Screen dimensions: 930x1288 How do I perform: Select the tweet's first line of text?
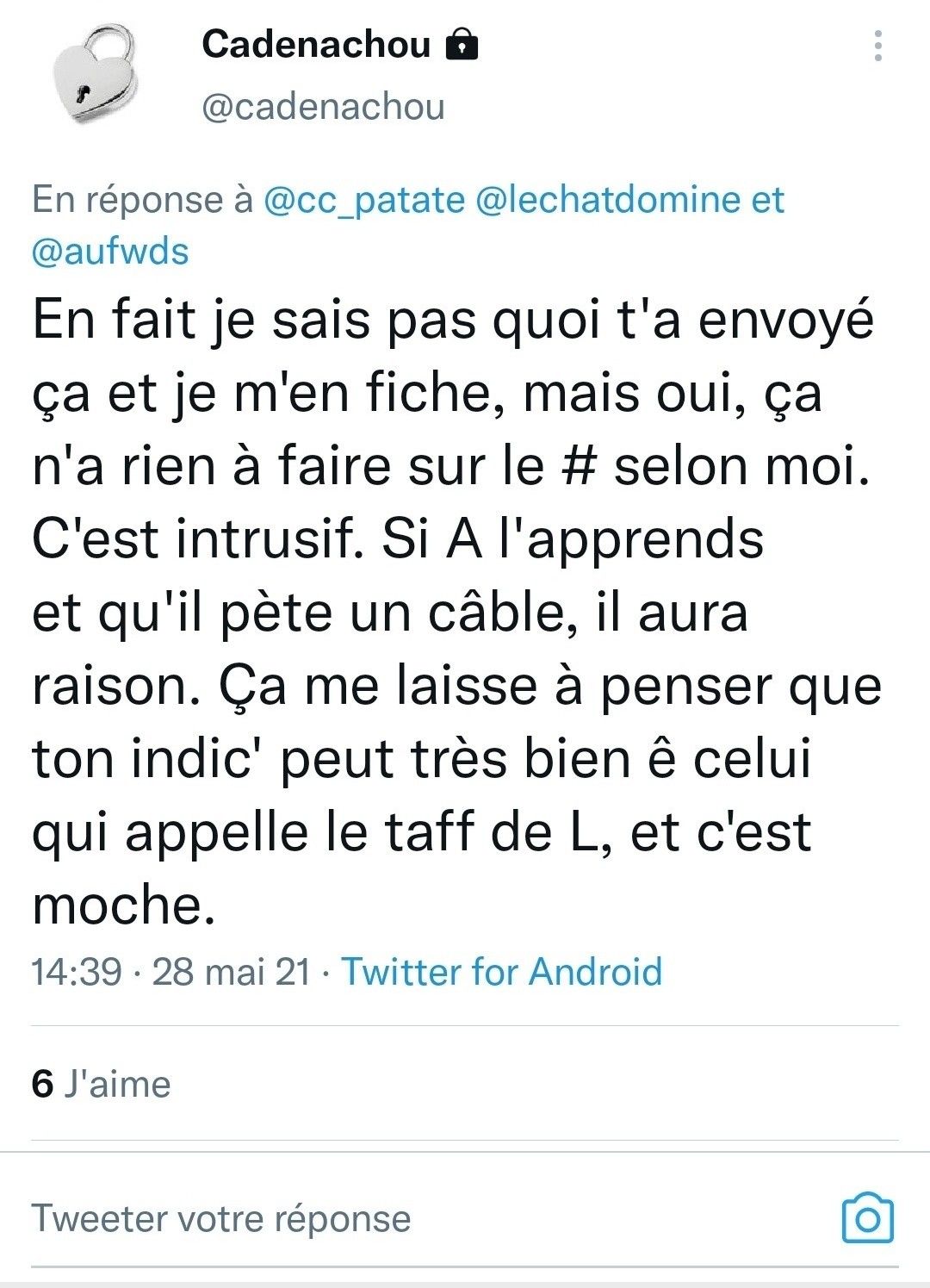tap(453, 320)
